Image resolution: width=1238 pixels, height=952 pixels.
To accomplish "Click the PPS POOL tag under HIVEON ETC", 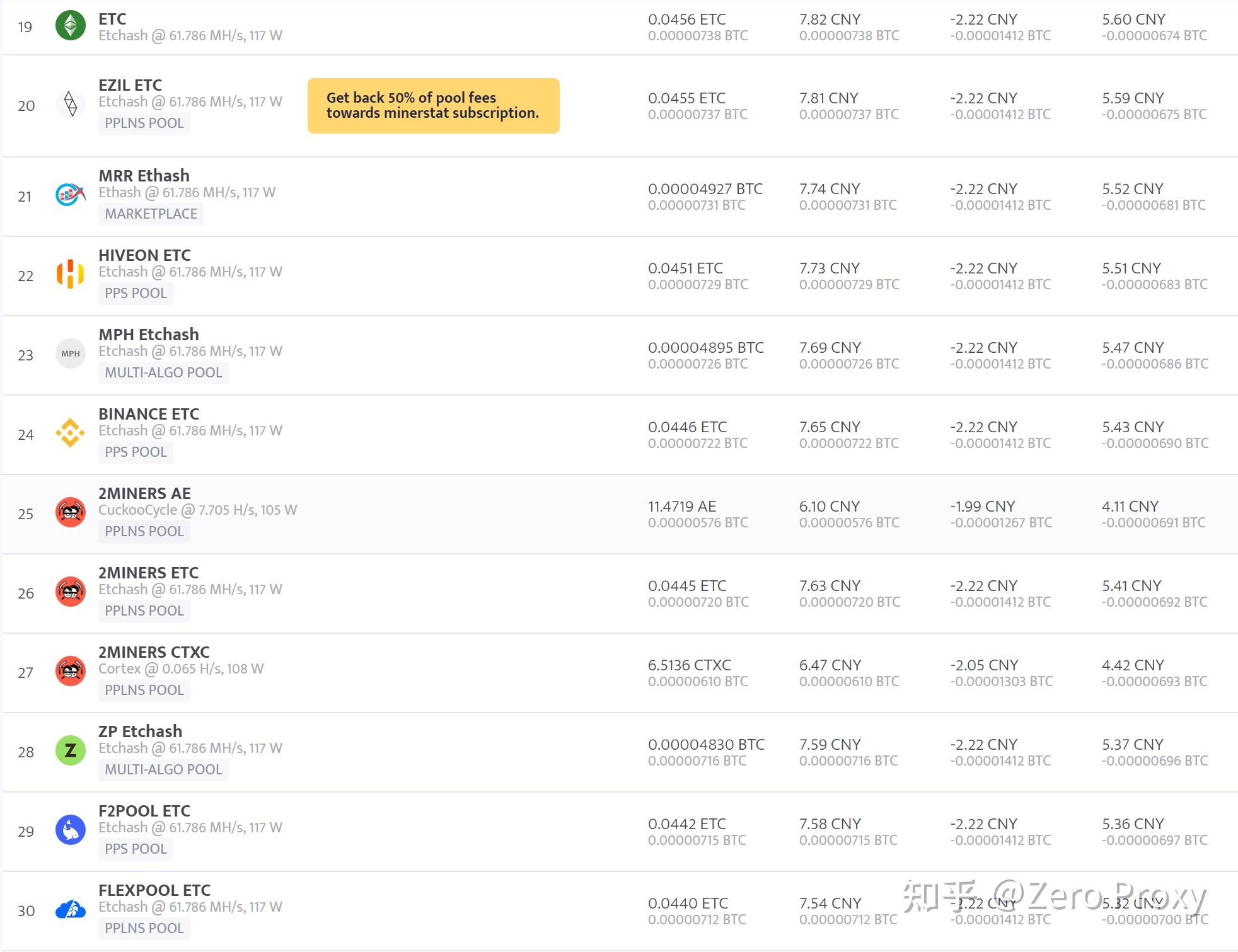I will coord(136,293).
